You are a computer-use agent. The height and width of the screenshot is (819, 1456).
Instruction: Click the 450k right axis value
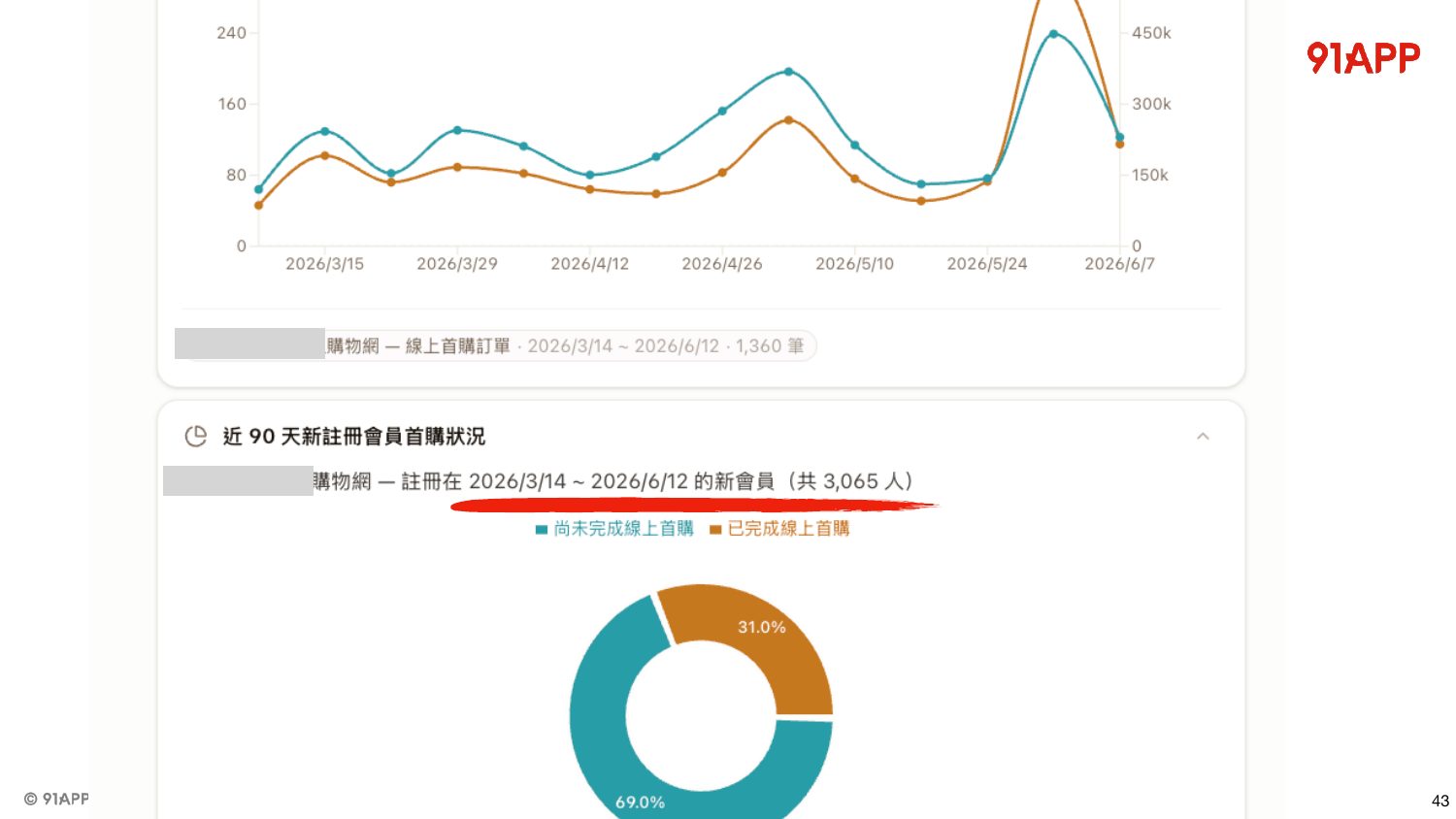1151,33
